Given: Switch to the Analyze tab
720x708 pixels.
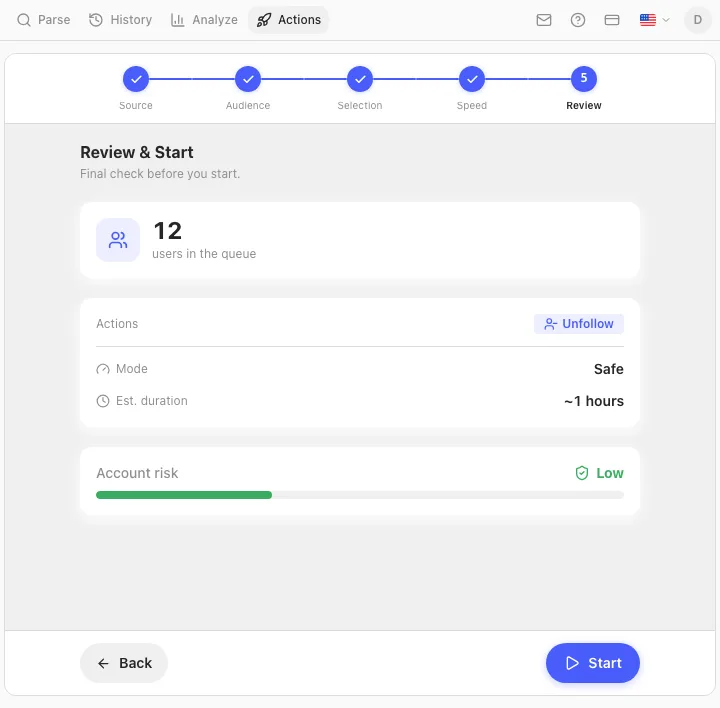Looking at the screenshot, I should [x=204, y=20].
